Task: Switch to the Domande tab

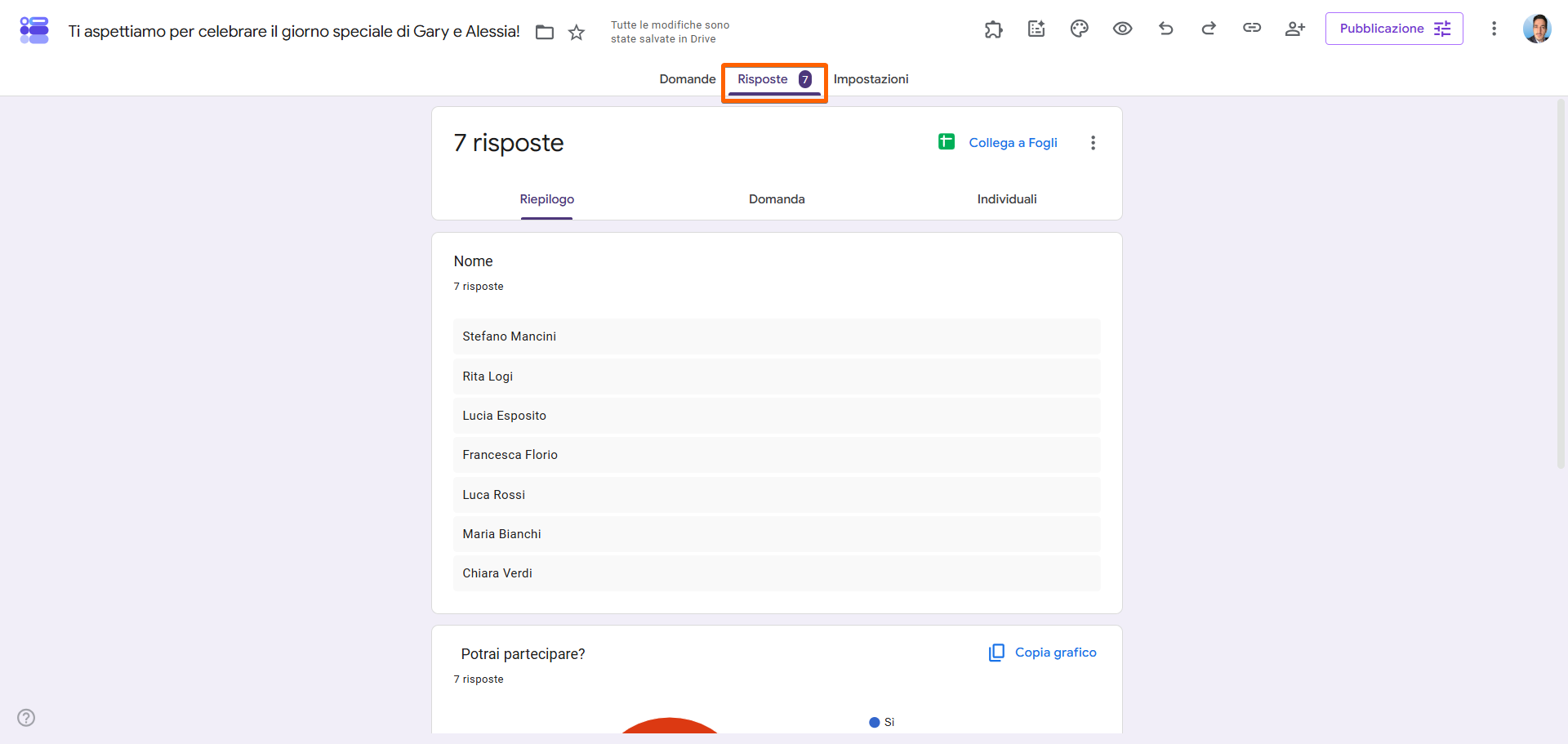Action: pos(688,79)
